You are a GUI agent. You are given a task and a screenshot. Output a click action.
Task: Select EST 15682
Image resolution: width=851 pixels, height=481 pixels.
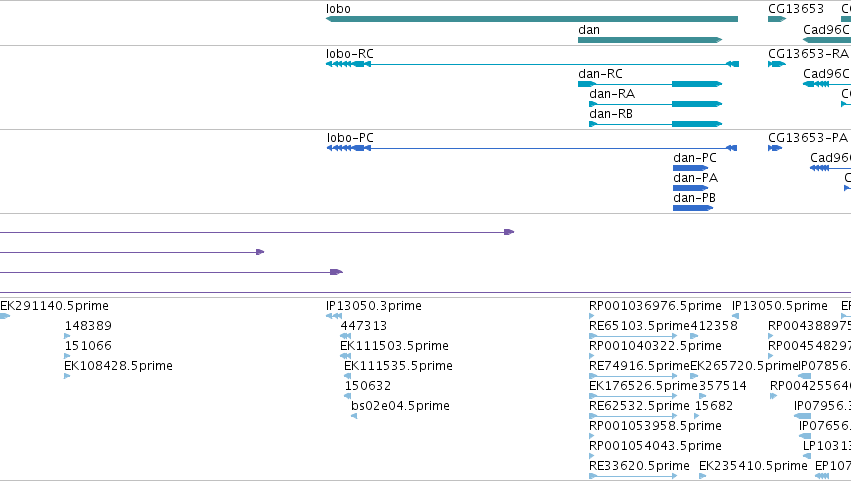click(714, 406)
